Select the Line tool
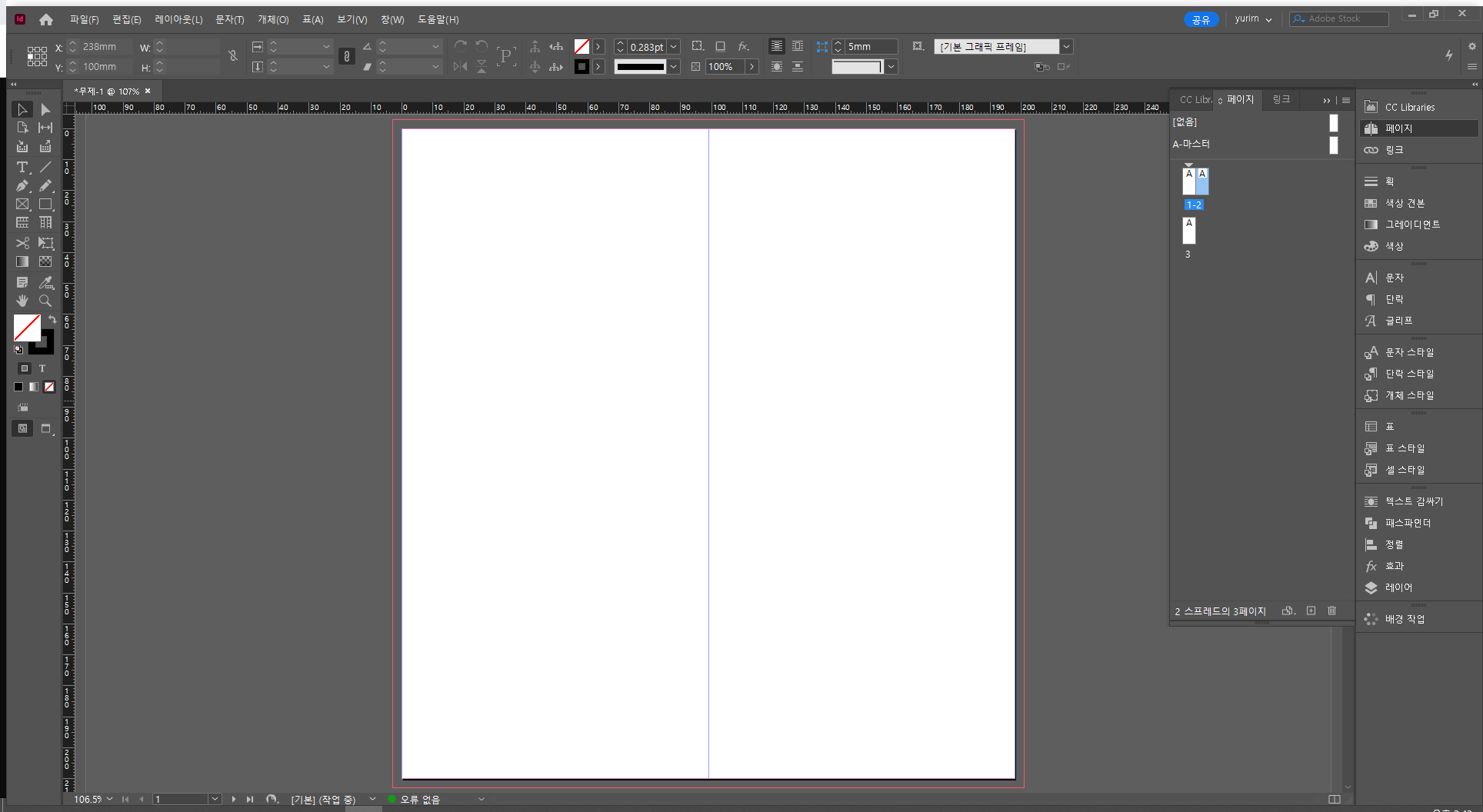 tap(45, 167)
